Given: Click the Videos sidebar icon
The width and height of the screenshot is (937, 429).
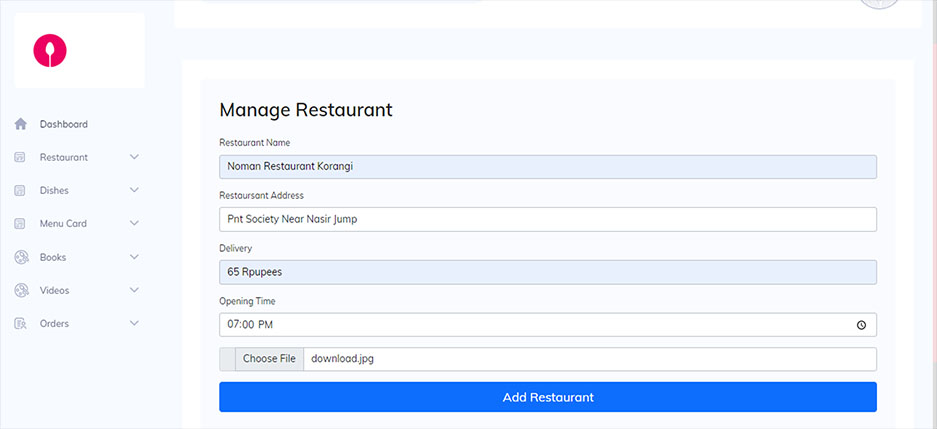Looking at the screenshot, I should click(20, 290).
